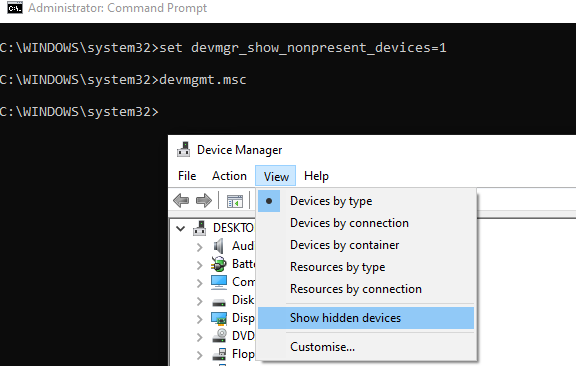Click the DVD drives category icon
The image size is (576, 366).
tap(220, 336)
